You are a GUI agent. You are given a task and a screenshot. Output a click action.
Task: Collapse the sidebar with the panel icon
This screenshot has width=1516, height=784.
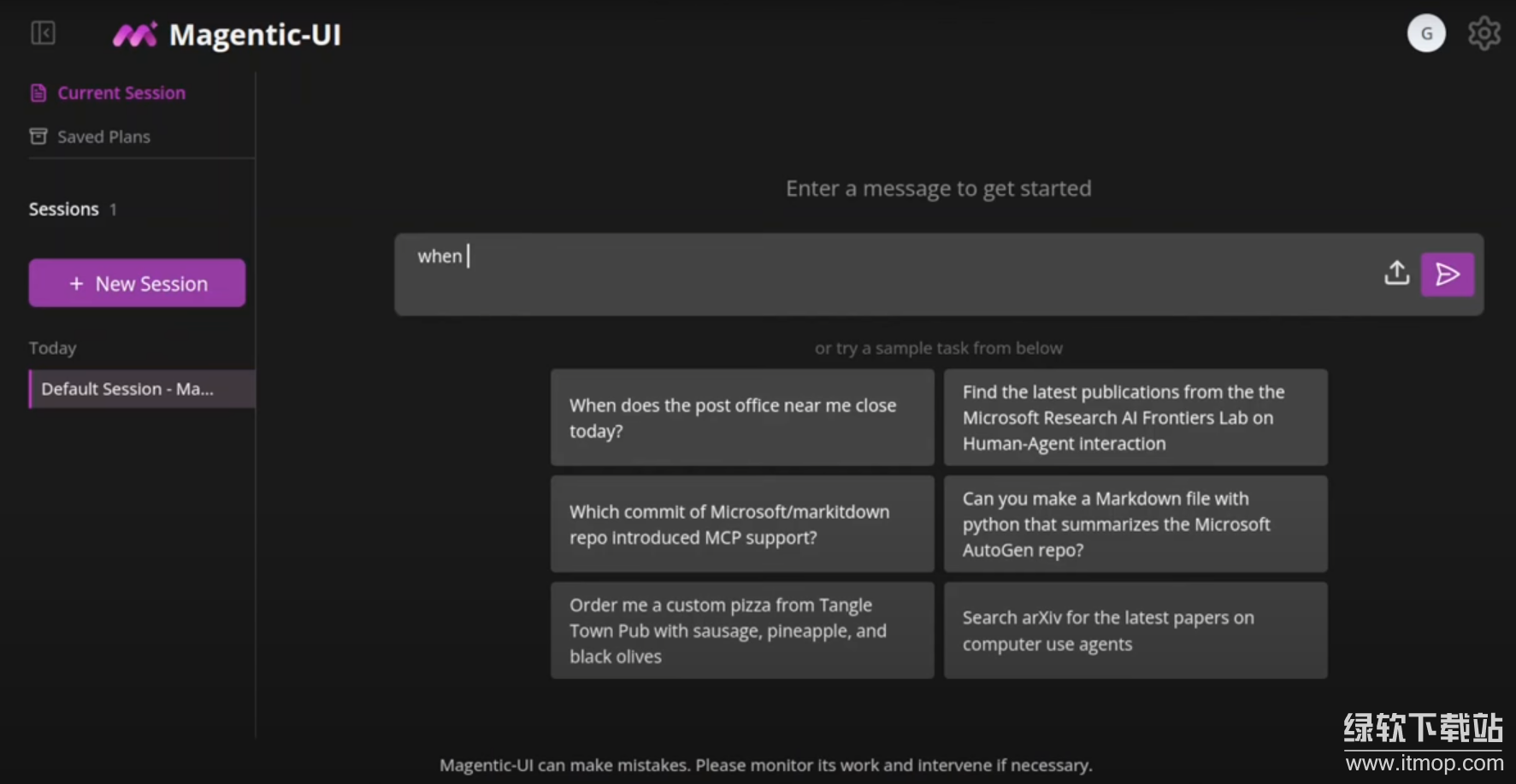(x=43, y=33)
